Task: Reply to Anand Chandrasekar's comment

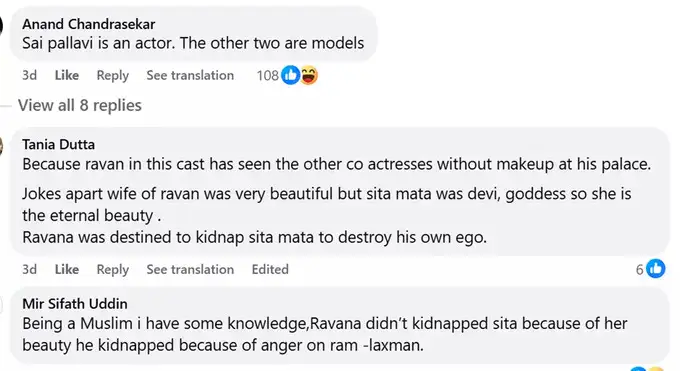Action: point(113,76)
